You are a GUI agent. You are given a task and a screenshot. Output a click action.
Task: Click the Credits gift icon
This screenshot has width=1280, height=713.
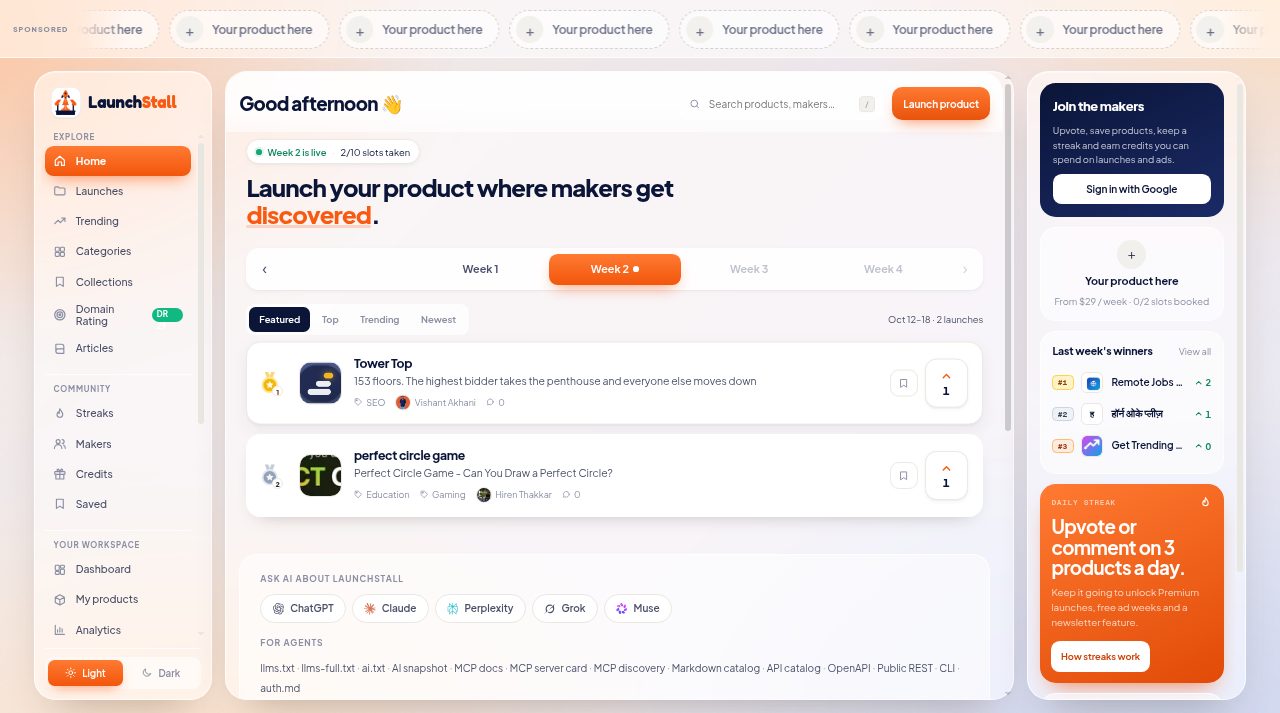coord(60,474)
